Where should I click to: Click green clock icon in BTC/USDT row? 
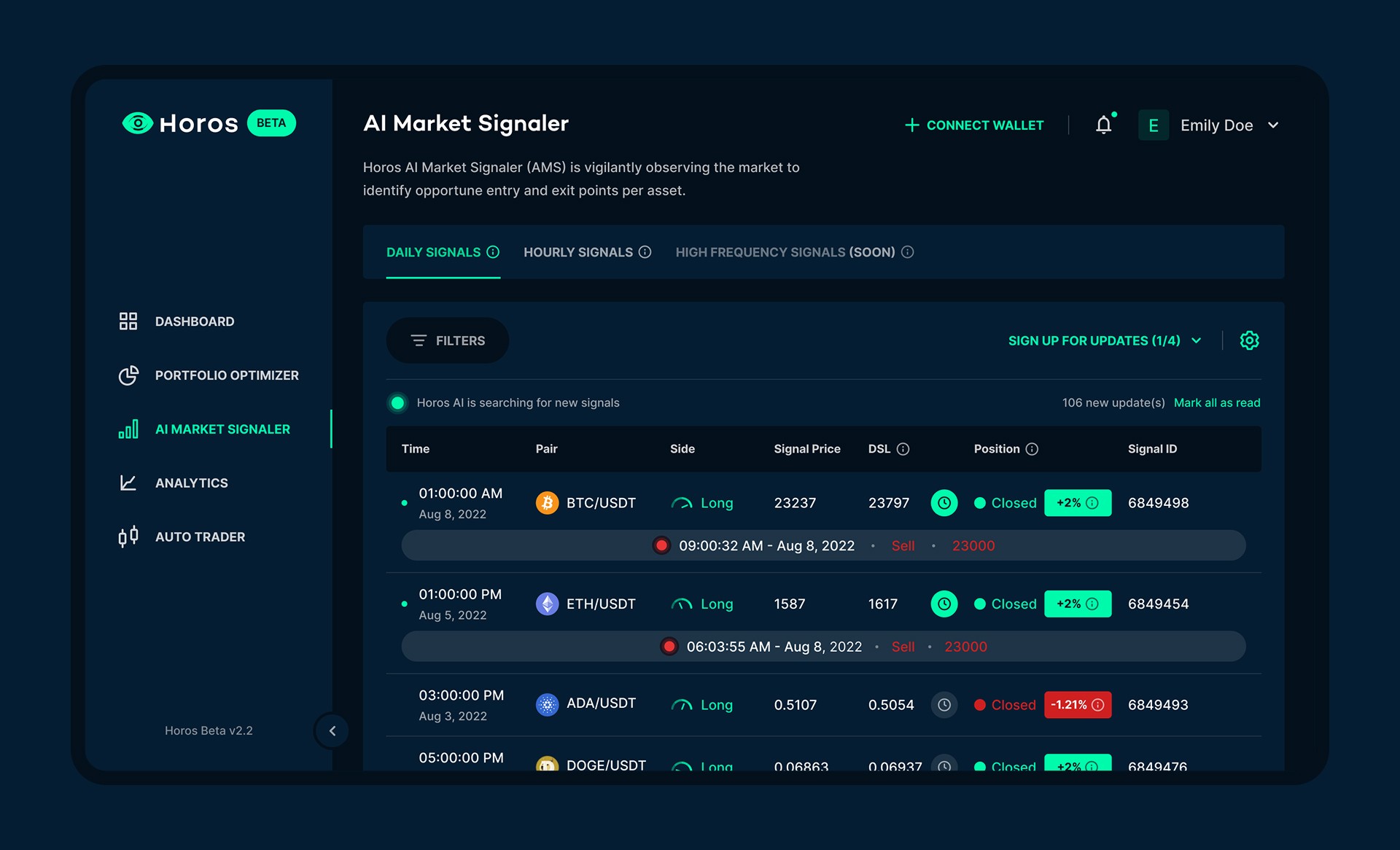click(944, 503)
